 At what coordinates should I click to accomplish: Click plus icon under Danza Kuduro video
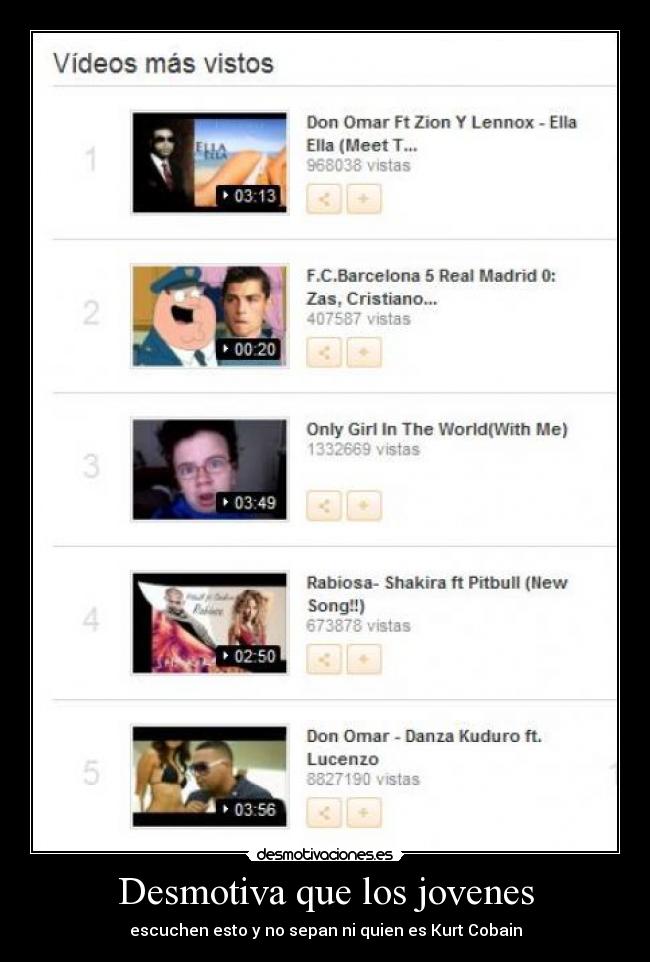(364, 812)
